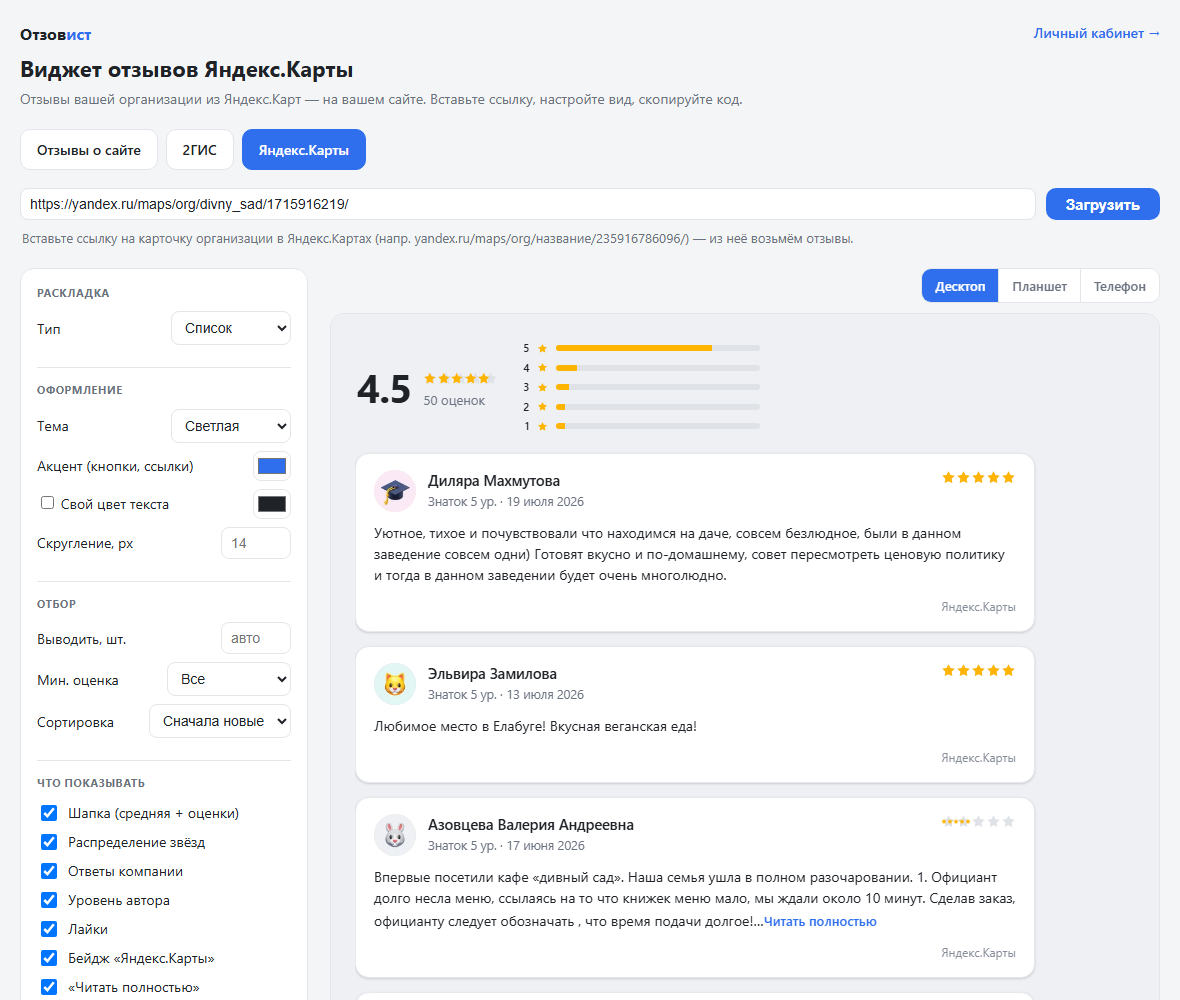The image size is (1180, 1000).
Task: Select the Десктоп preview mode
Action: [x=960, y=286]
